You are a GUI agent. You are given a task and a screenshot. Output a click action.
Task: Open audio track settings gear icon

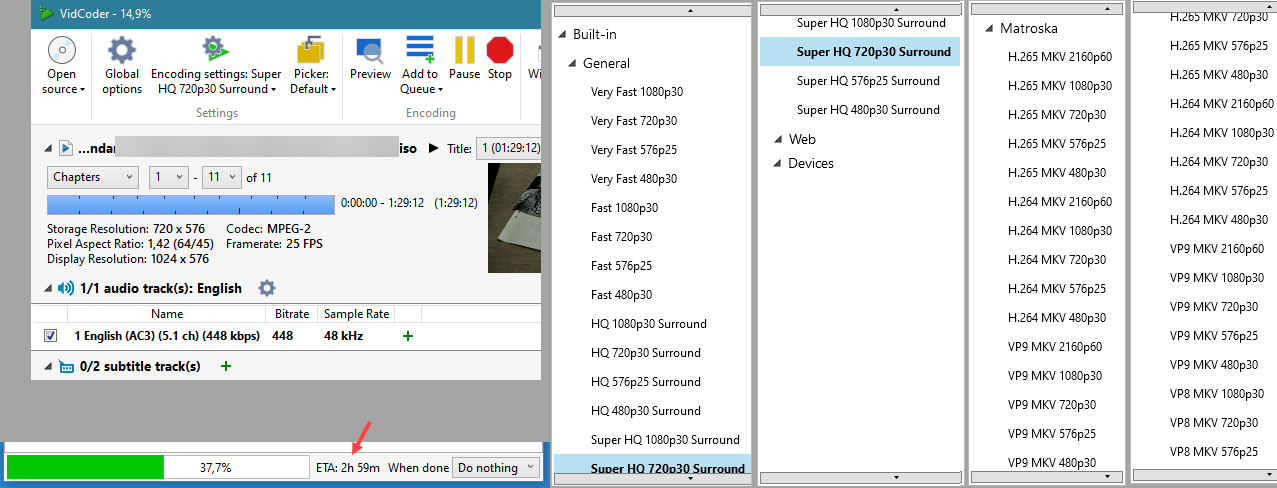tap(267, 288)
